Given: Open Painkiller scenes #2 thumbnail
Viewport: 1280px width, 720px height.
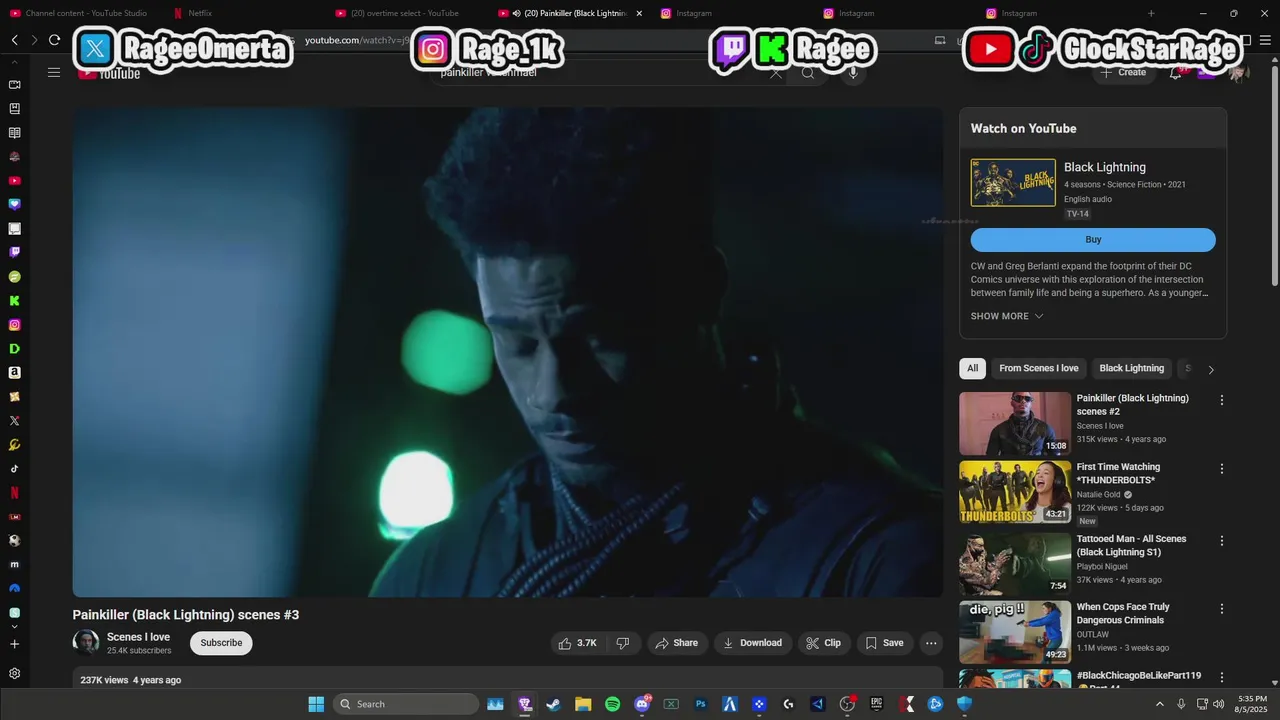Looking at the screenshot, I should click(1015, 424).
